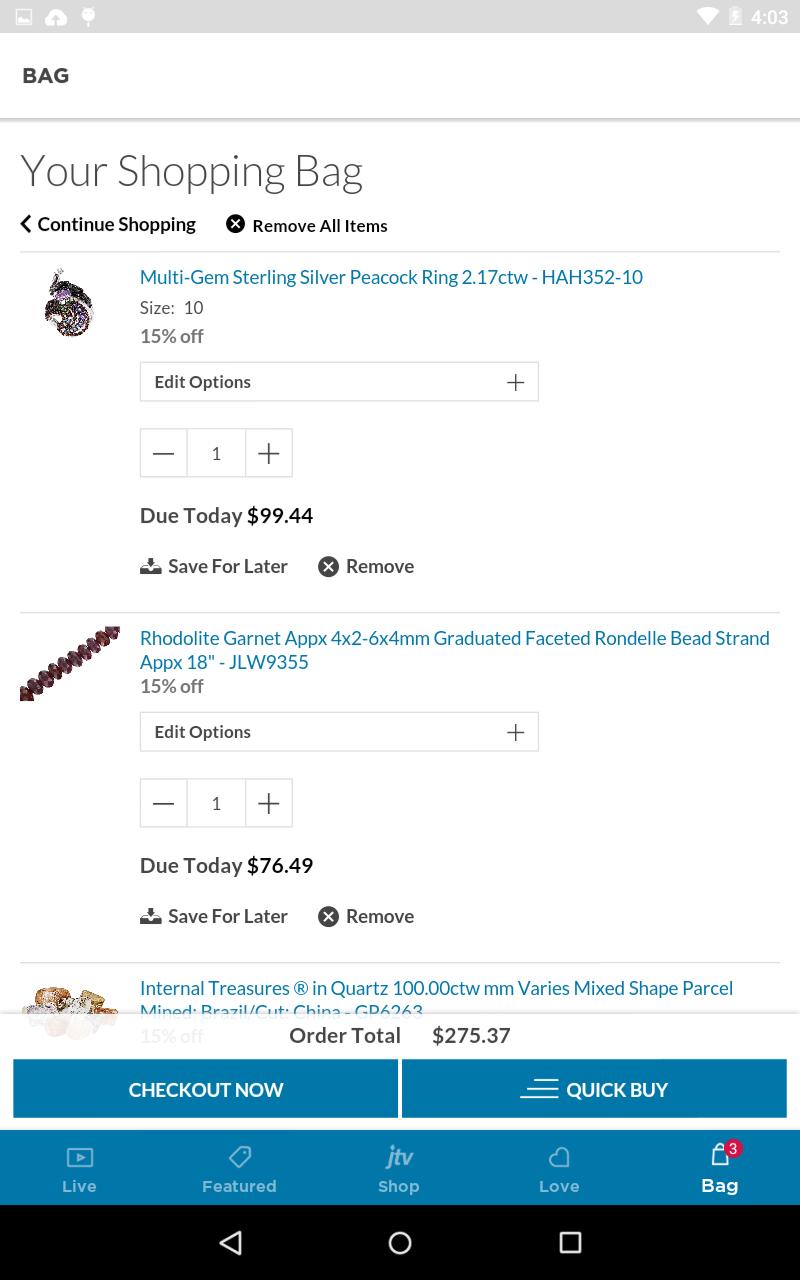Expand Edit Options for Rhodolite Garnet strand
800x1280 pixels.
tap(339, 732)
